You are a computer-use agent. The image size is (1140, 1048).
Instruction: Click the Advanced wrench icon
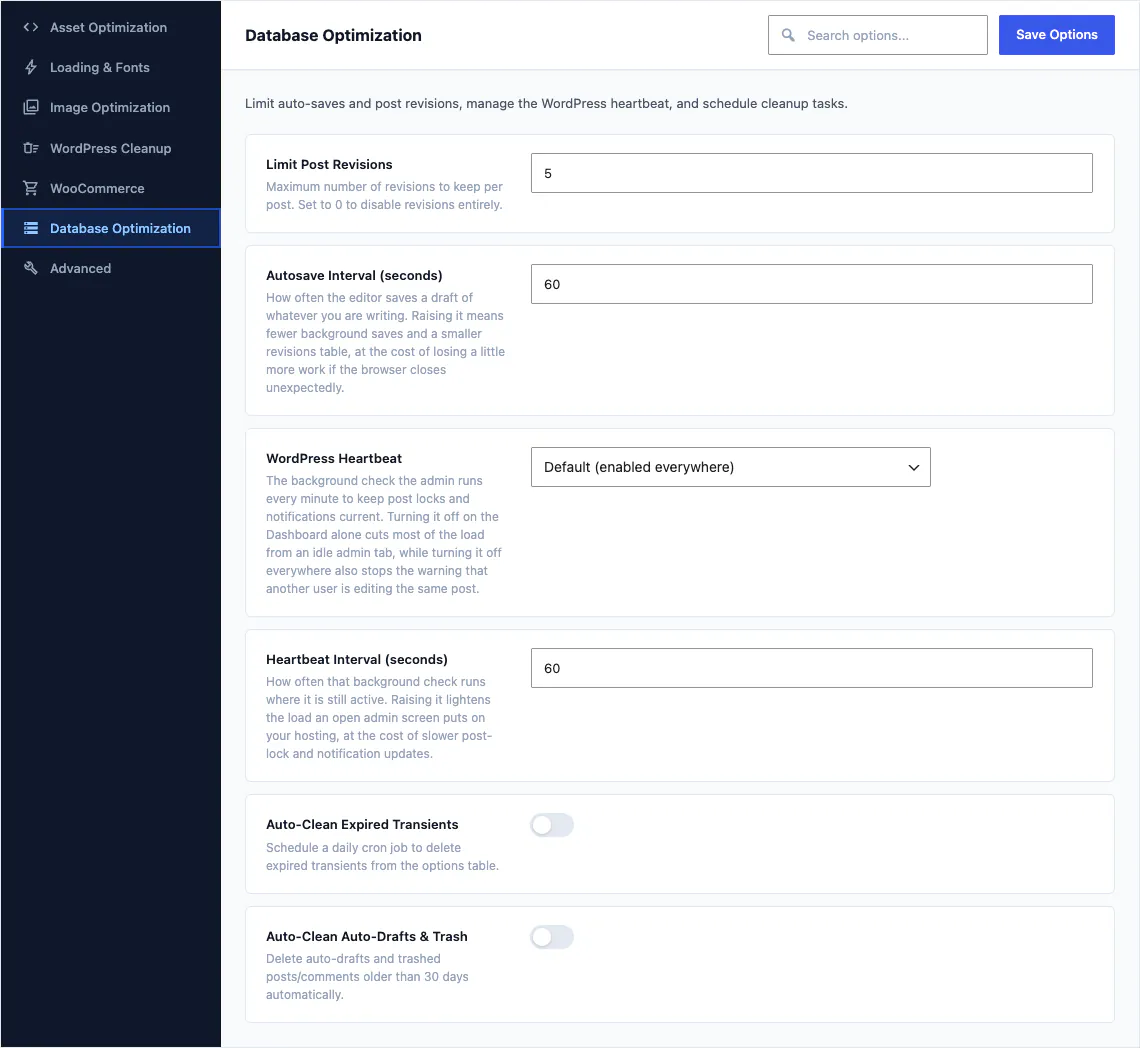(x=31, y=268)
